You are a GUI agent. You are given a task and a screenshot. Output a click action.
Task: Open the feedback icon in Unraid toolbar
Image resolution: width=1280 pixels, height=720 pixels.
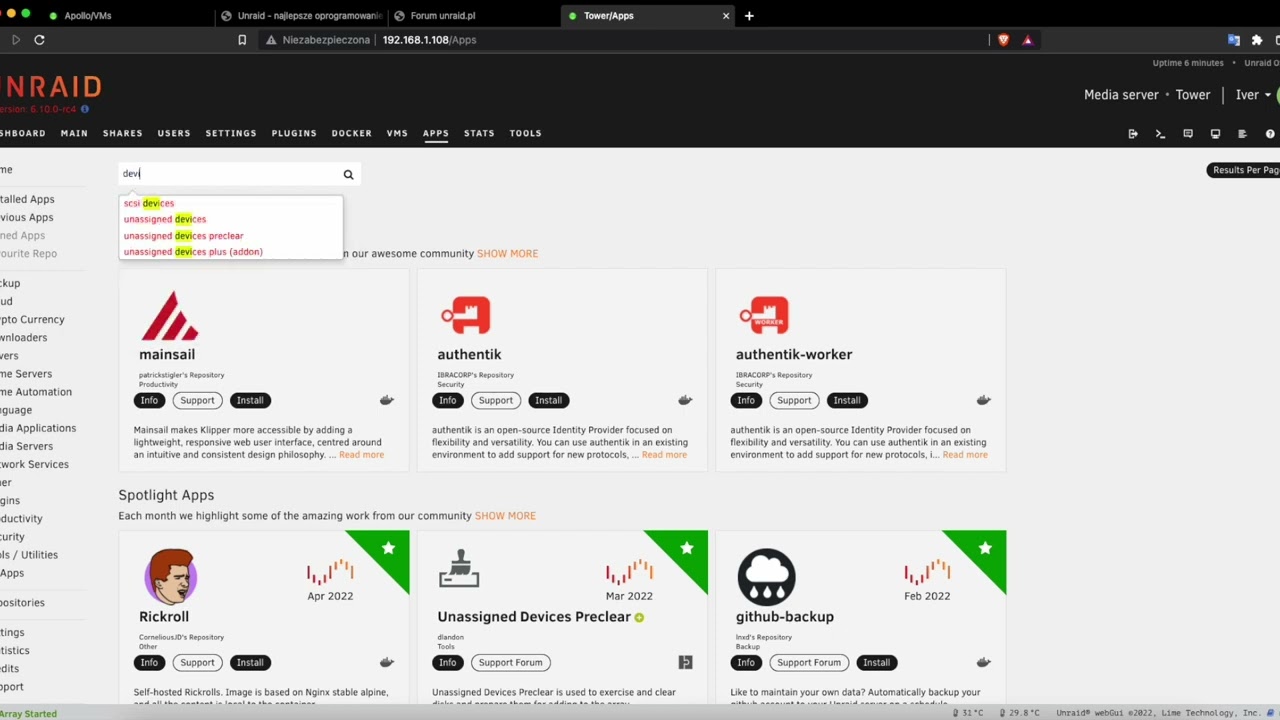(x=1188, y=134)
